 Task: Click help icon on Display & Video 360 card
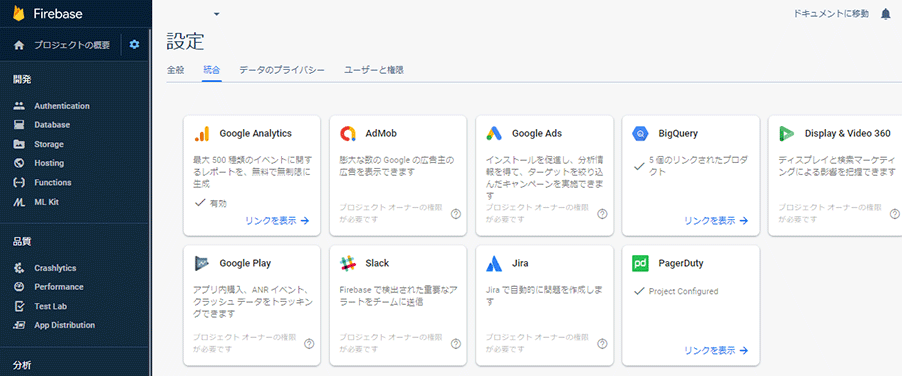[x=895, y=214]
